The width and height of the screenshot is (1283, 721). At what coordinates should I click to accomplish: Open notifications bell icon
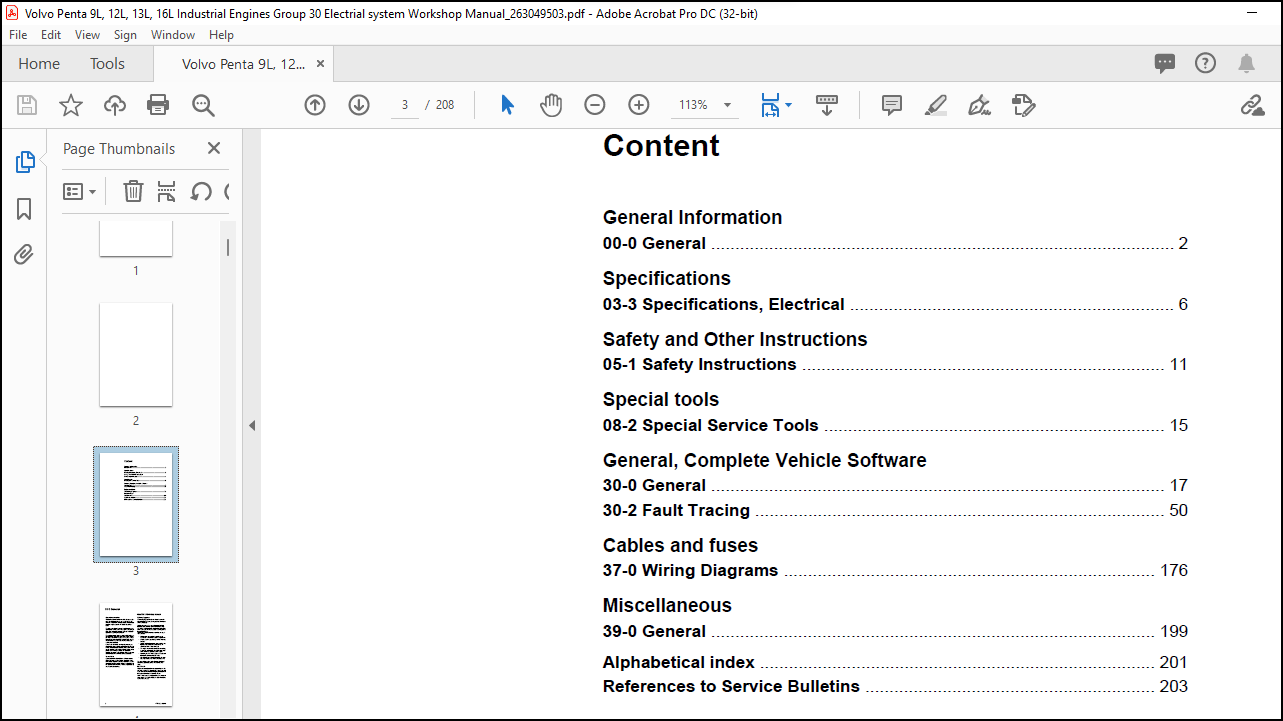click(1246, 64)
